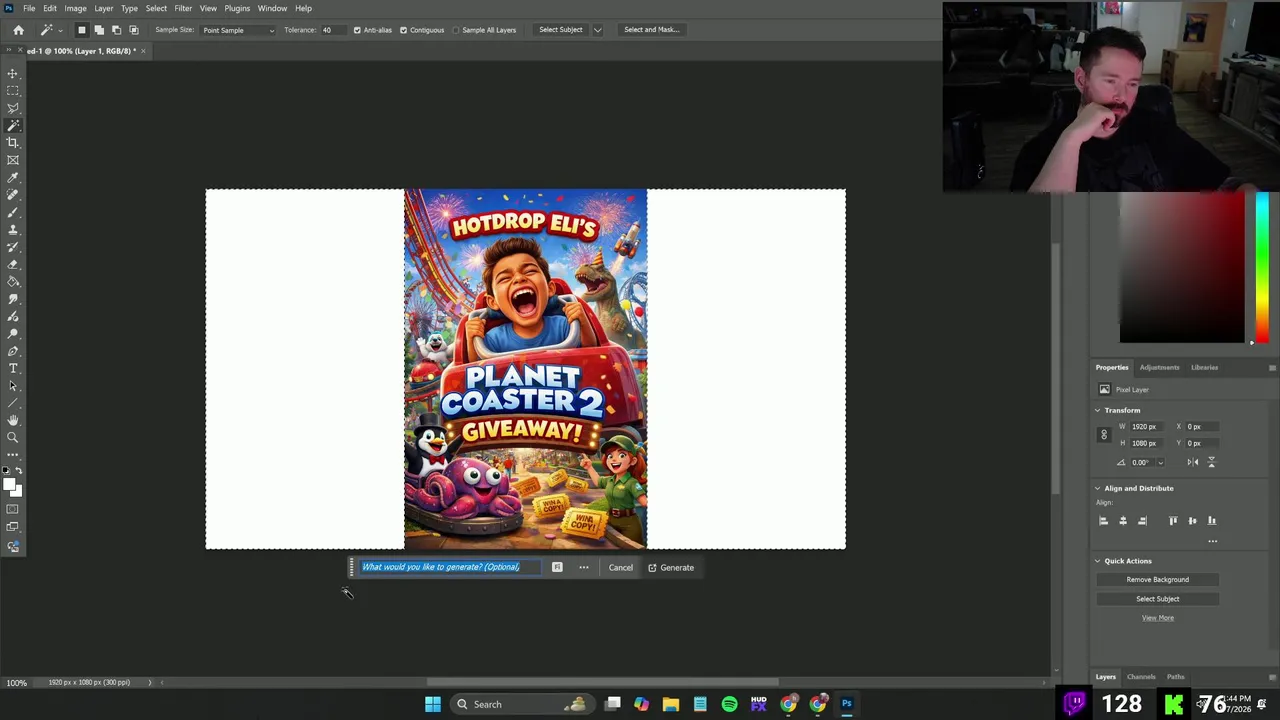Enable Sample All Layers checkbox
This screenshot has width=1280, height=720.
457,30
